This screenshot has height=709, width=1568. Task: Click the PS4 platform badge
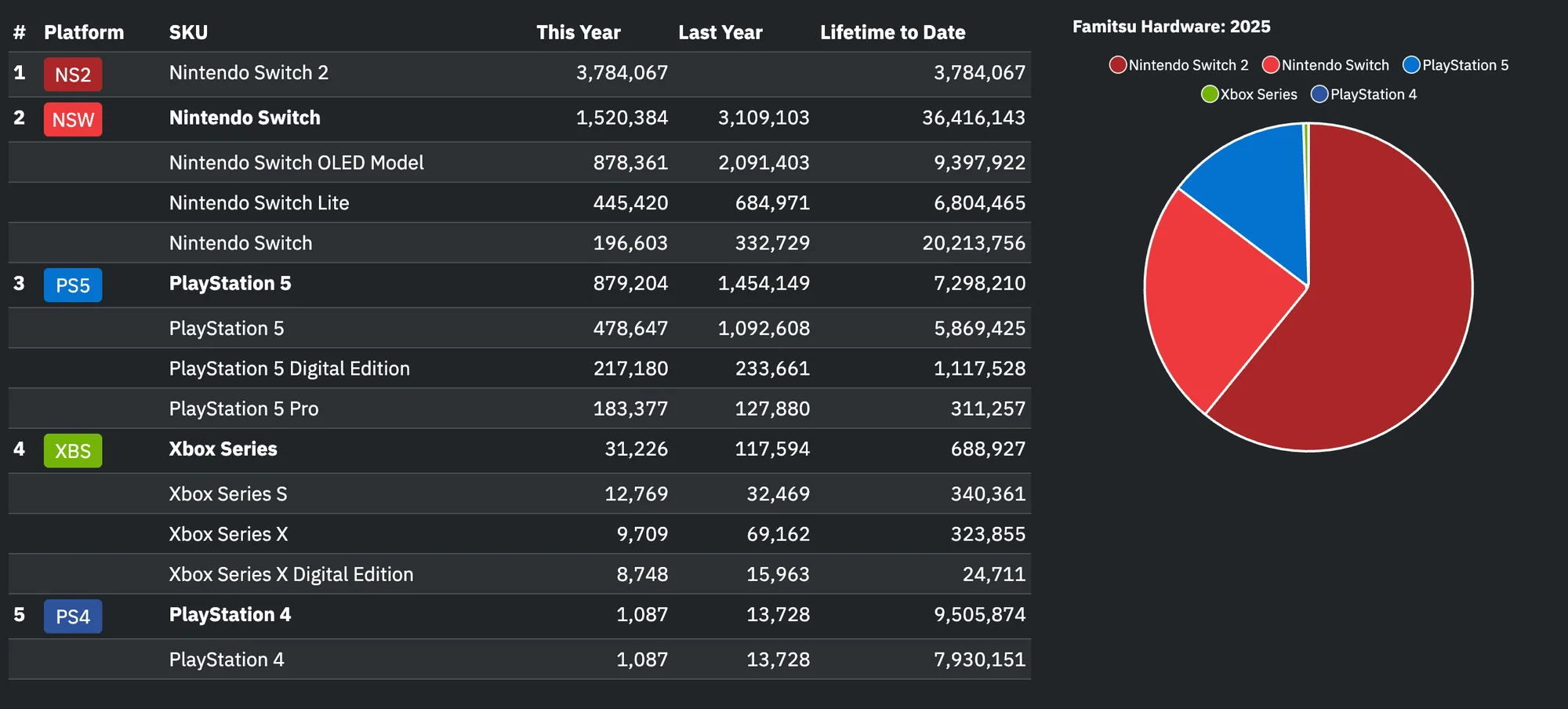point(73,616)
